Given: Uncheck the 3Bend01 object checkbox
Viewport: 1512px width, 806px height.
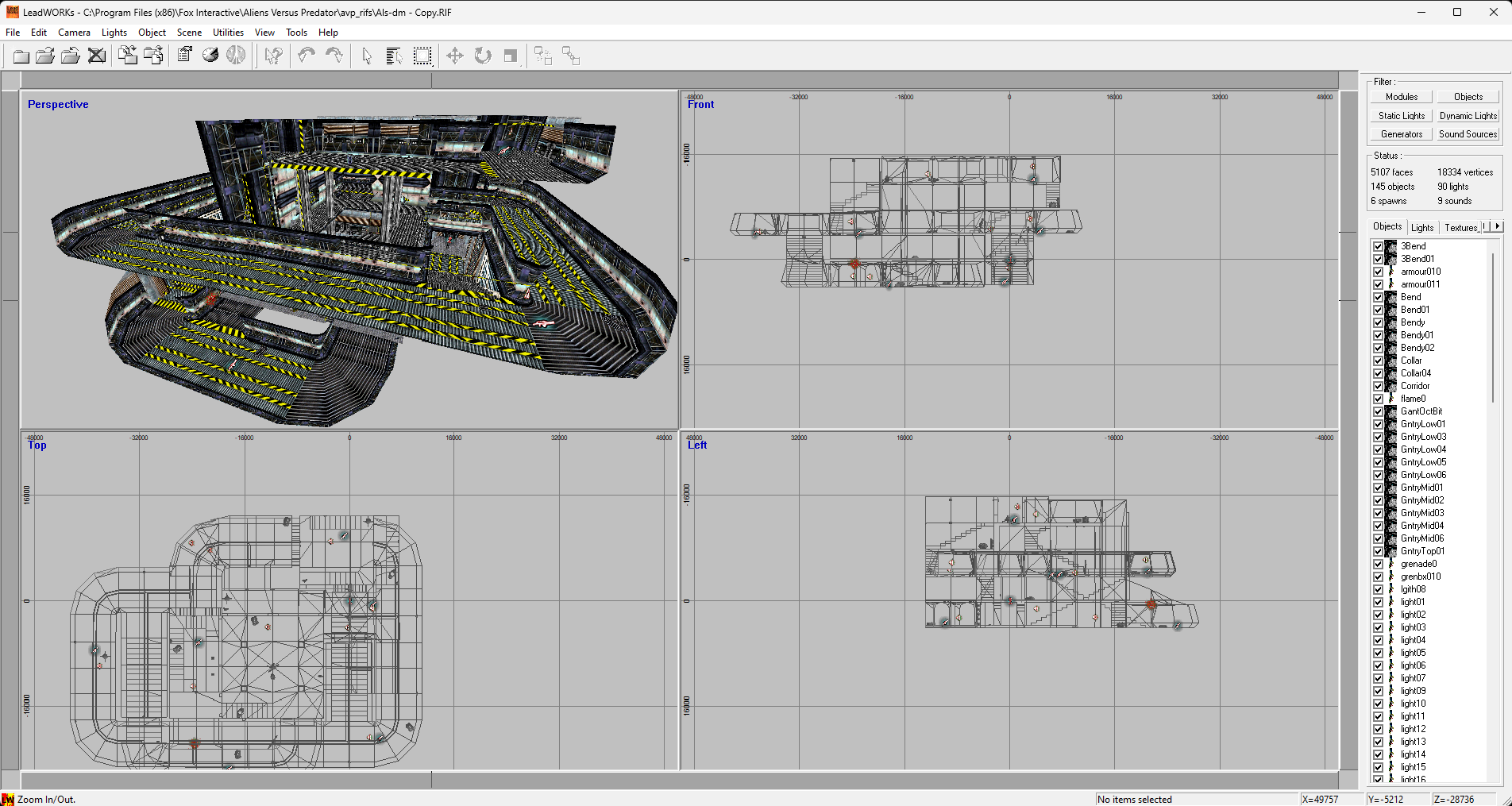Looking at the screenshot, I should (1379, 259).
